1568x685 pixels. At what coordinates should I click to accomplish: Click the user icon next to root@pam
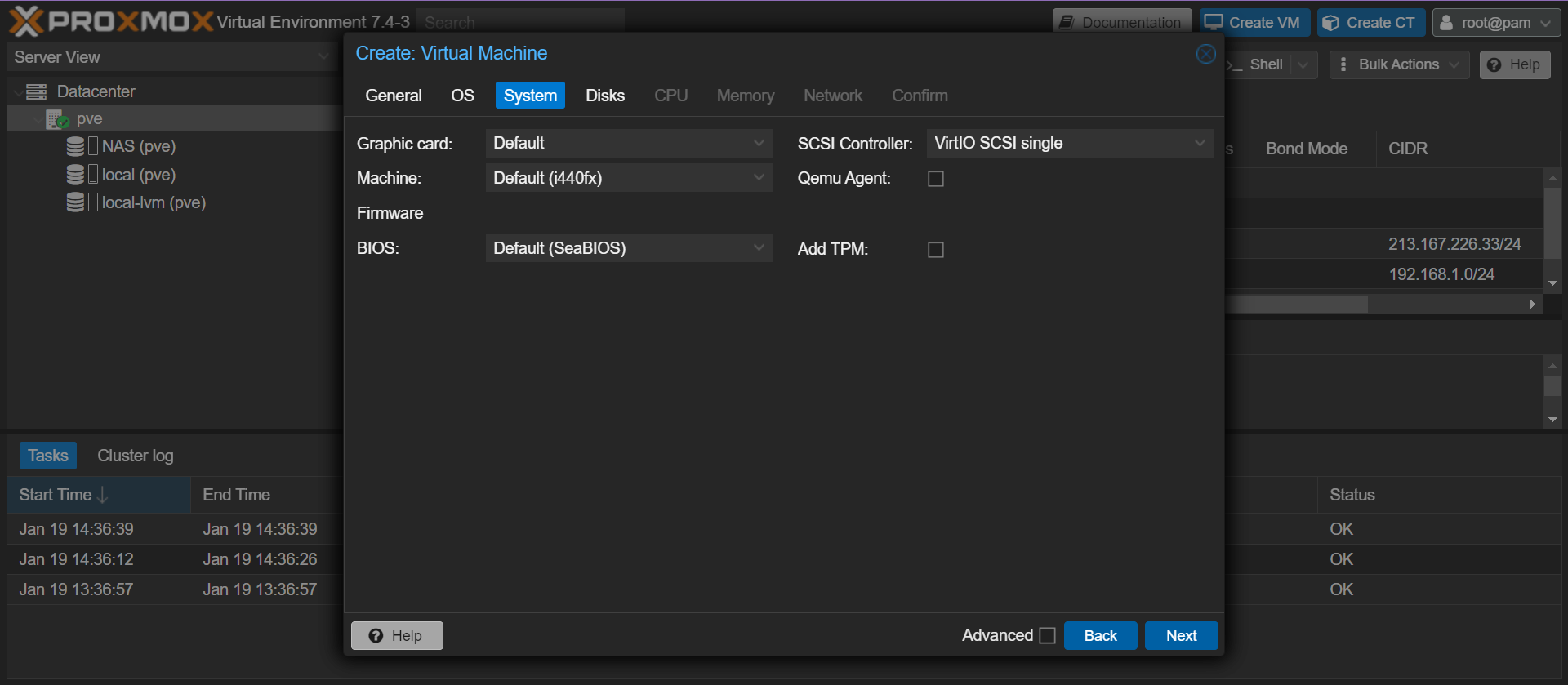tap(1446, 23)
